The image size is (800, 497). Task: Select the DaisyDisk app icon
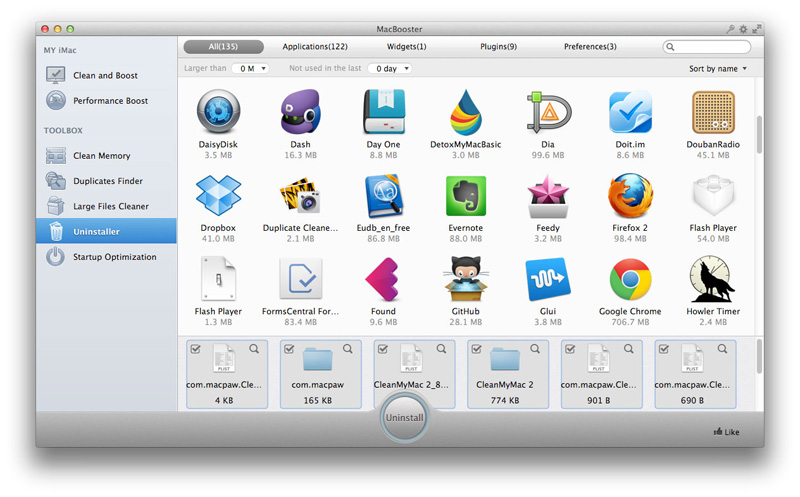point(217,112)
